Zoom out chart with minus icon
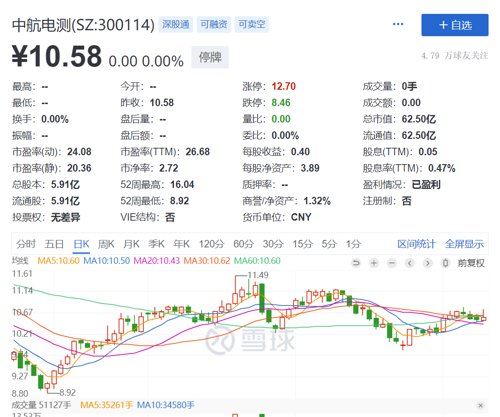 pyautogui.click(x=392, y=263)
